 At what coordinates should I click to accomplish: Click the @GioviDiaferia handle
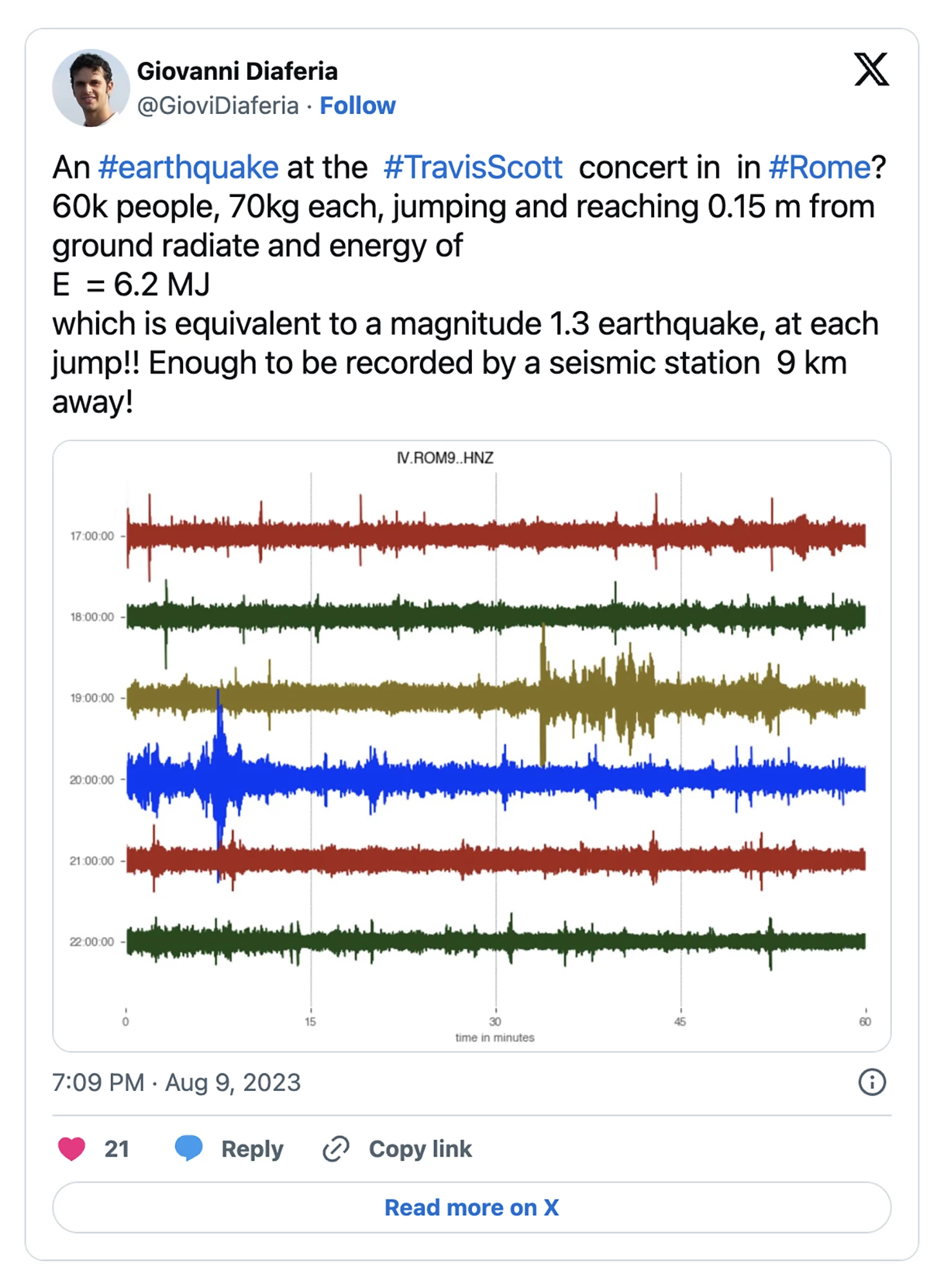pos(218,106)
